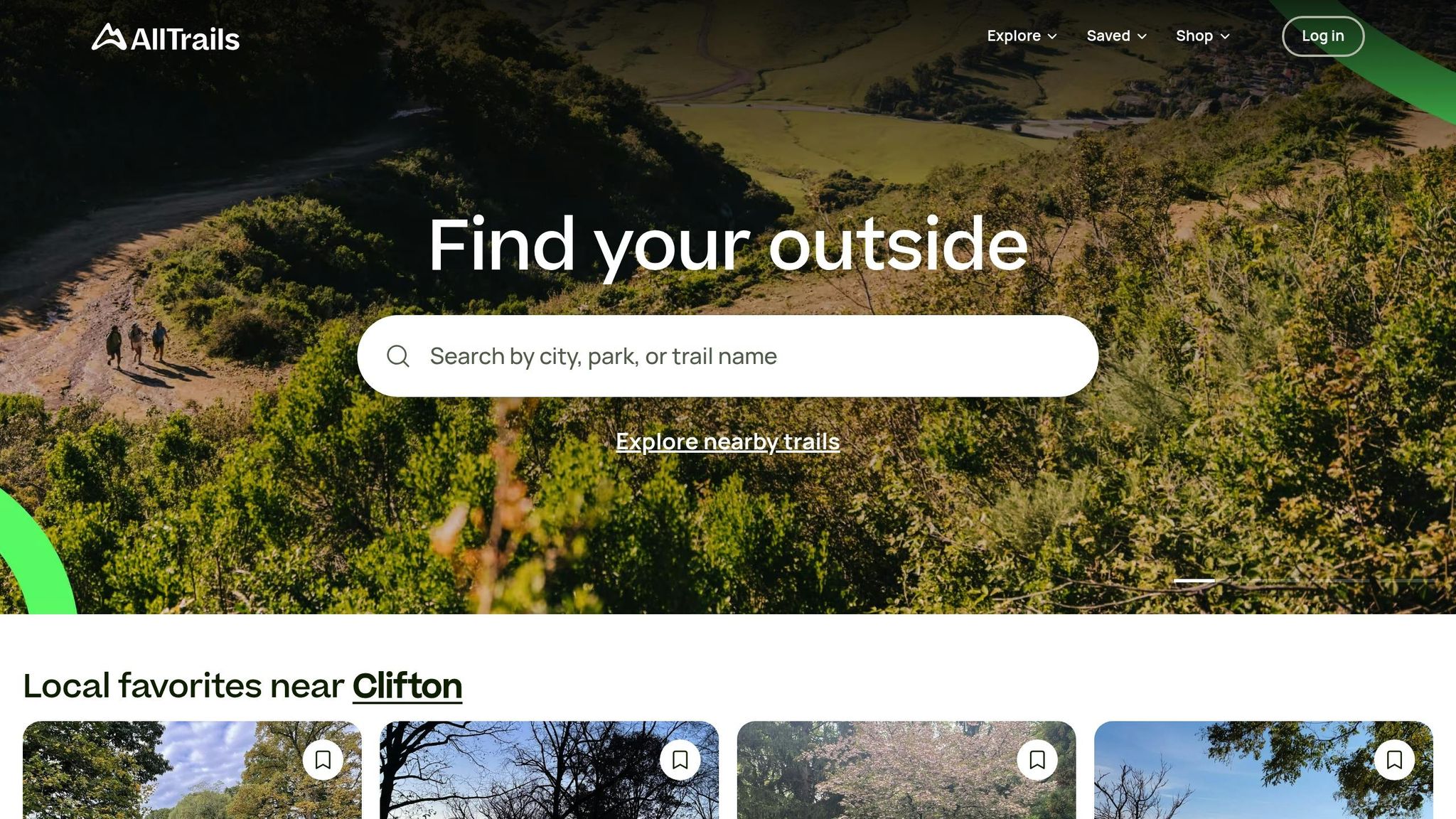
Task: Select the first hero carousel indicator
Action: 1194,581
